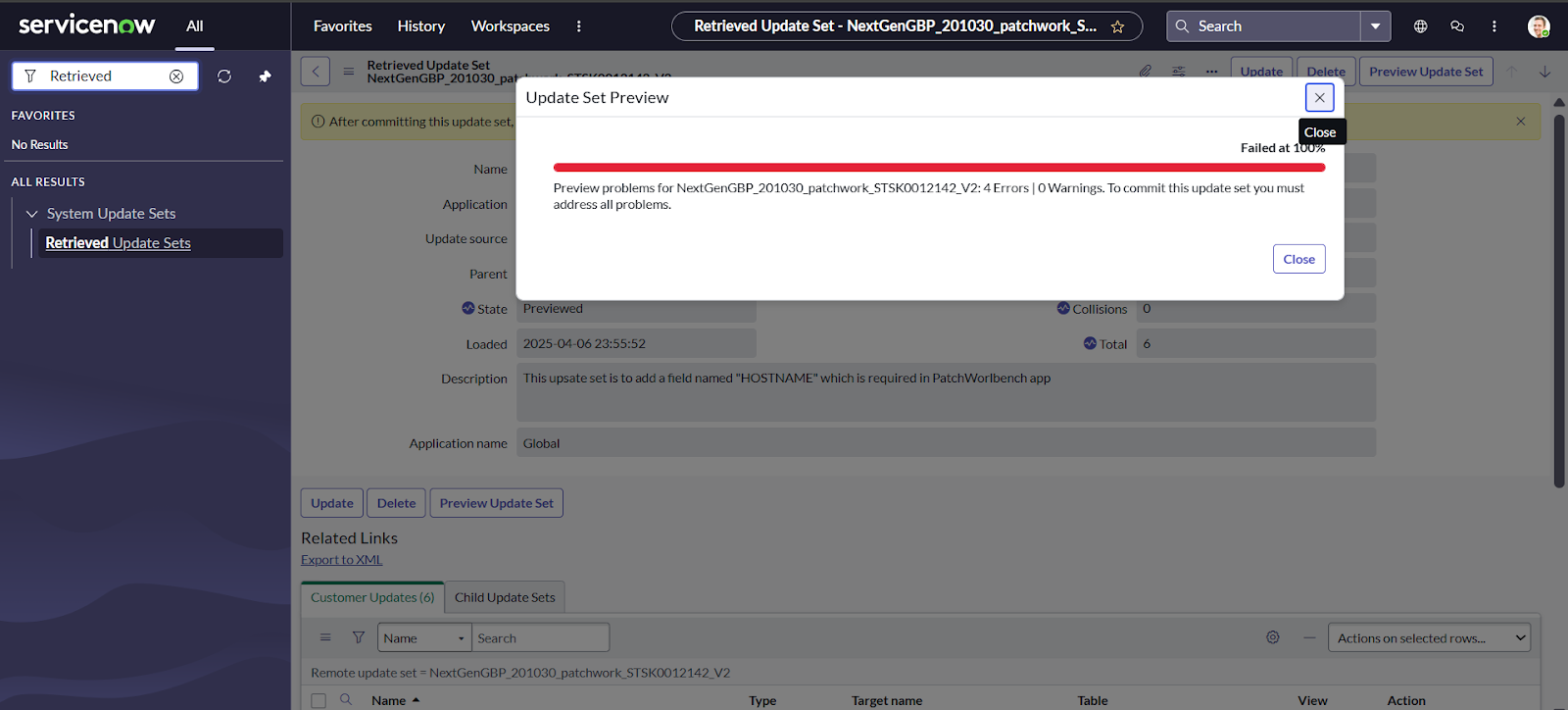The height and width of the screenshot is (710, 1568).
Task: Click the Update button in the form header
Action: coord(1261,72)
